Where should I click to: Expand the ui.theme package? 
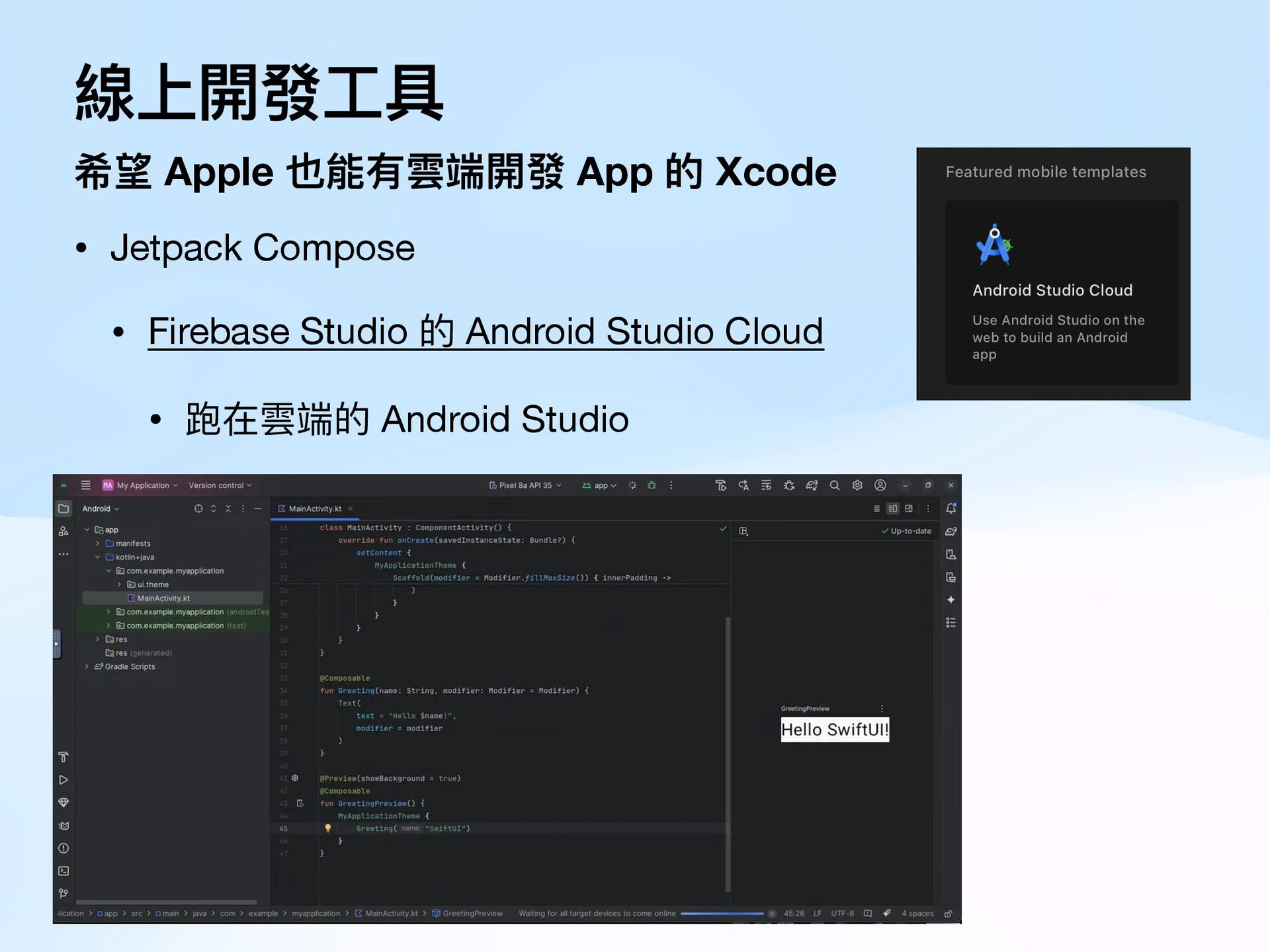119,584
